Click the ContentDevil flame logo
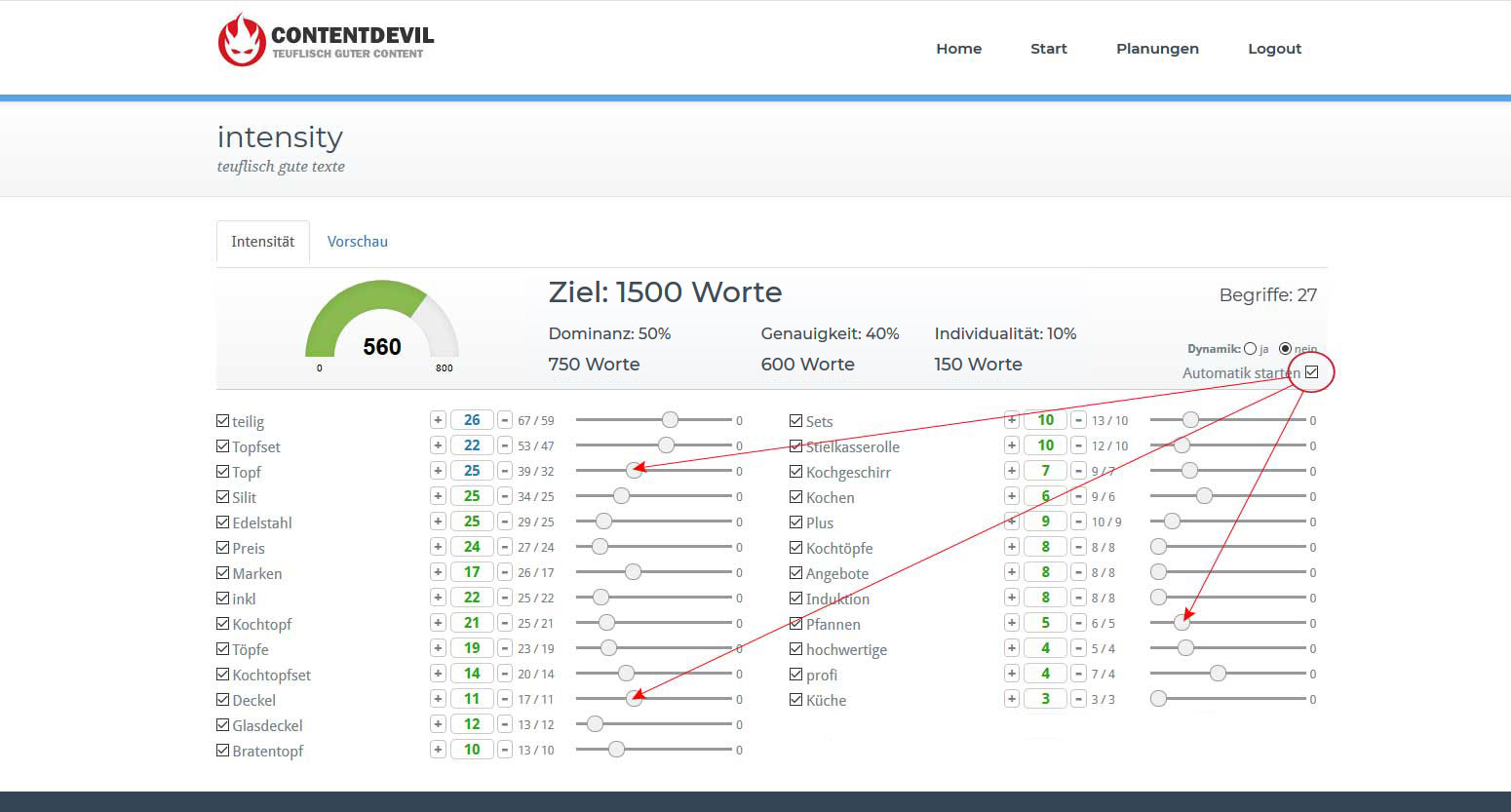The width and height of the screenshot is (1511, 812). (x=242, y=41)
